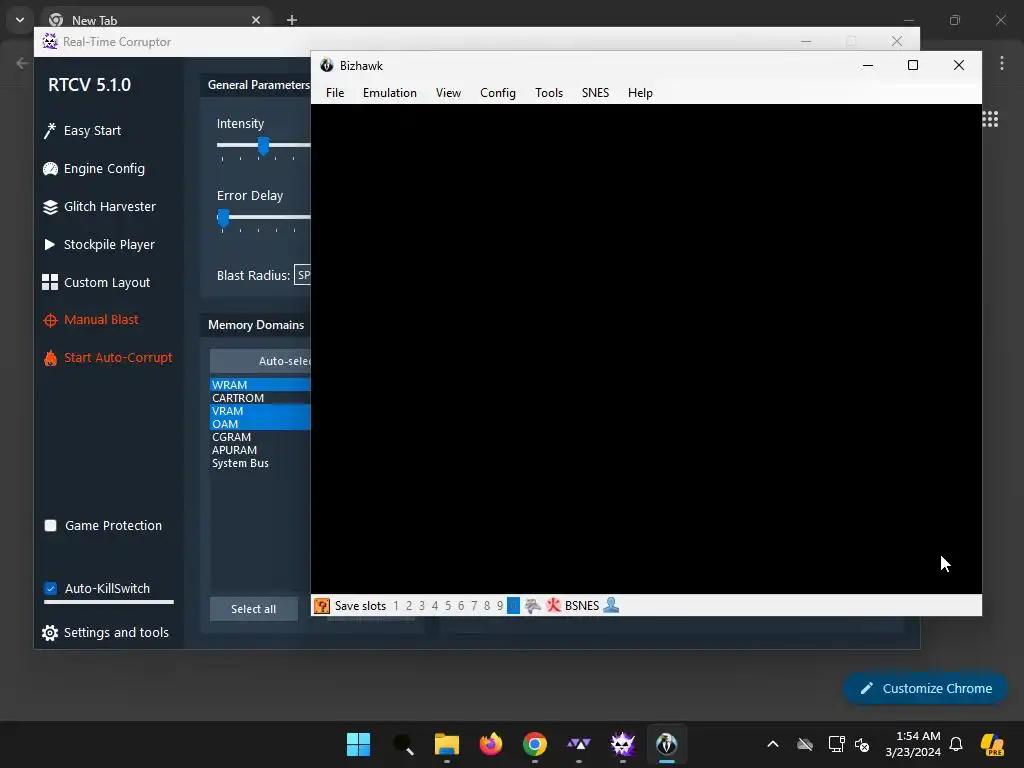Click the muted volume tray icon
The image size is (1024, 768).
point(862,744)
